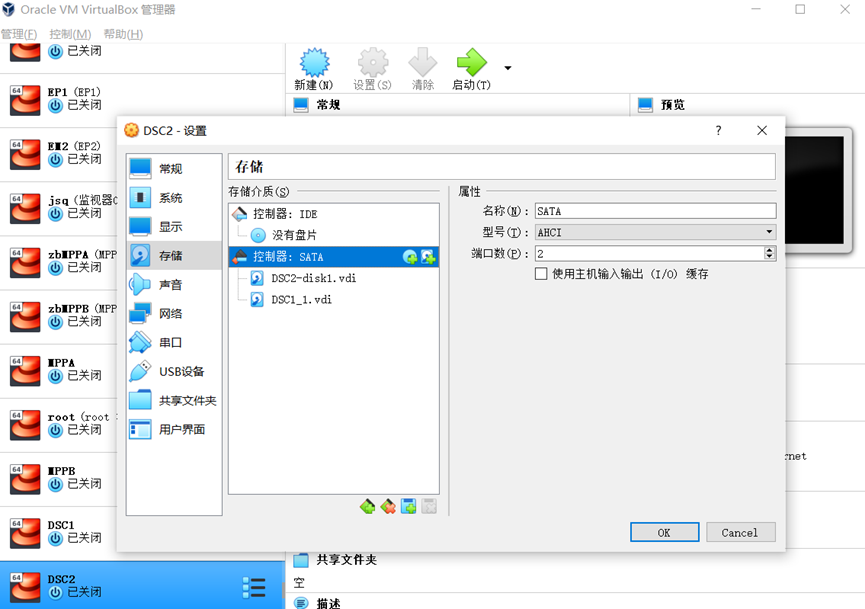865x609 pixels.
Task: Select the 存储 settings category
Action: coord(174,255)
